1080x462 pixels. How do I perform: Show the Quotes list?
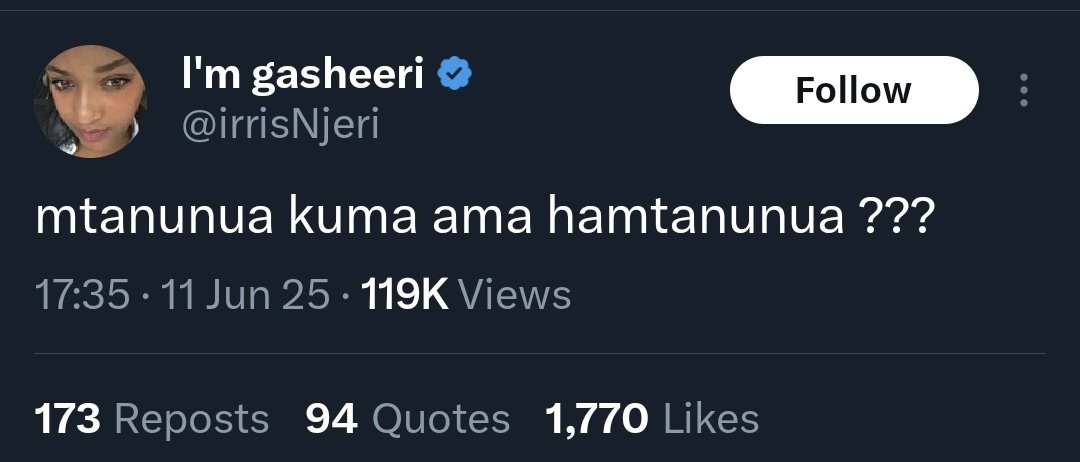441,419
